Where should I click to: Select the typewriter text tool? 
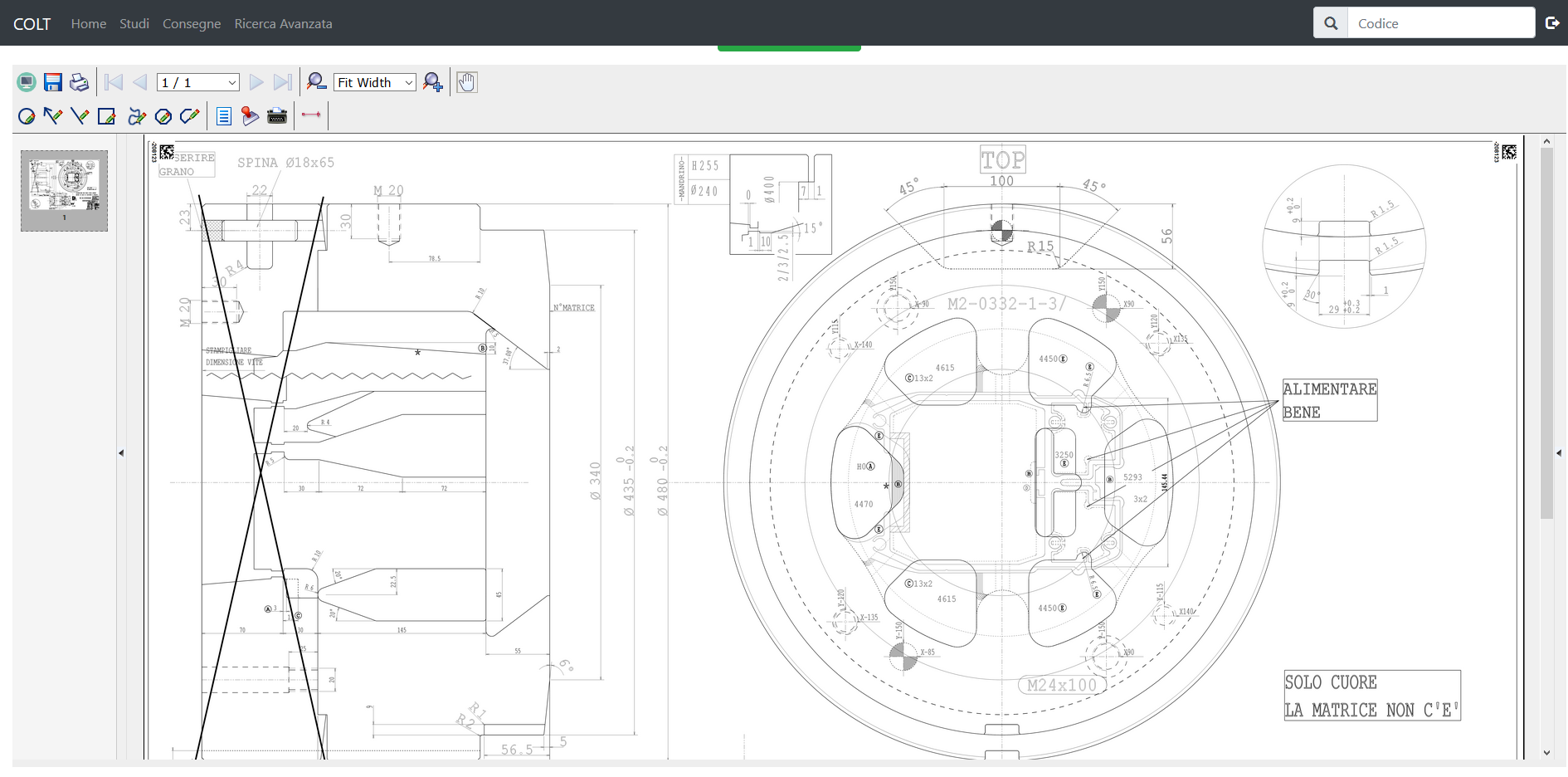(x=277, y=116)
